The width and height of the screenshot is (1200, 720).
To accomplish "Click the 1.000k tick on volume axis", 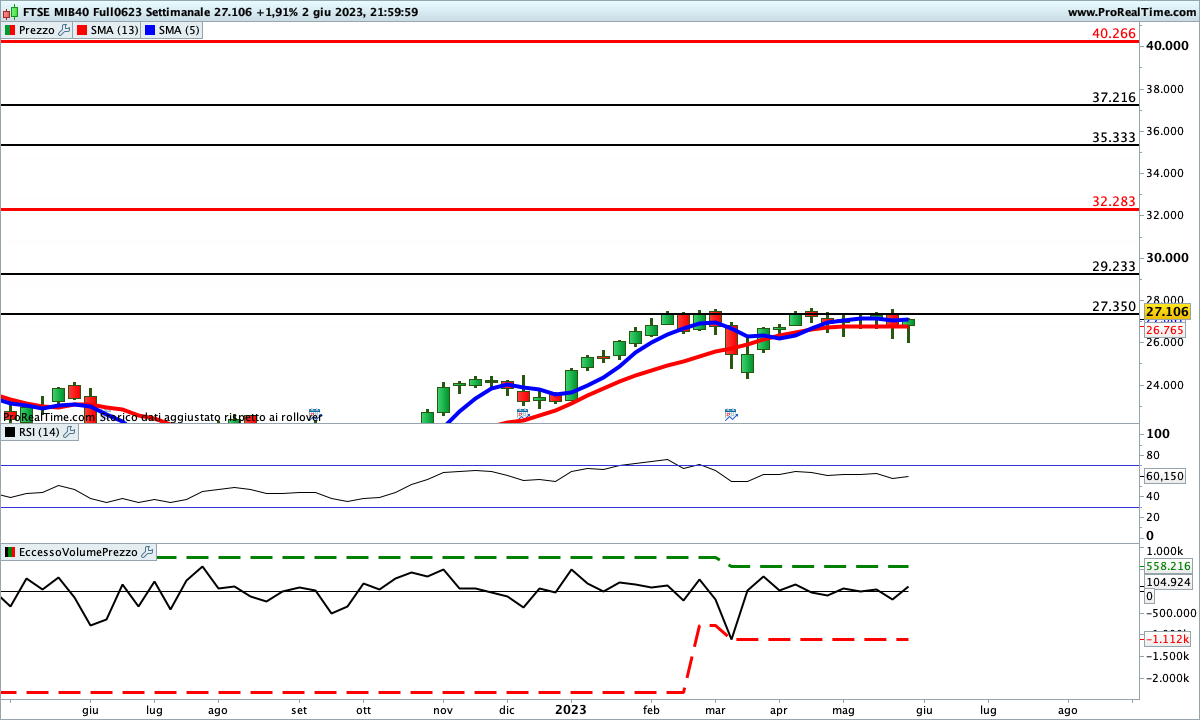I will [1165, 550].
